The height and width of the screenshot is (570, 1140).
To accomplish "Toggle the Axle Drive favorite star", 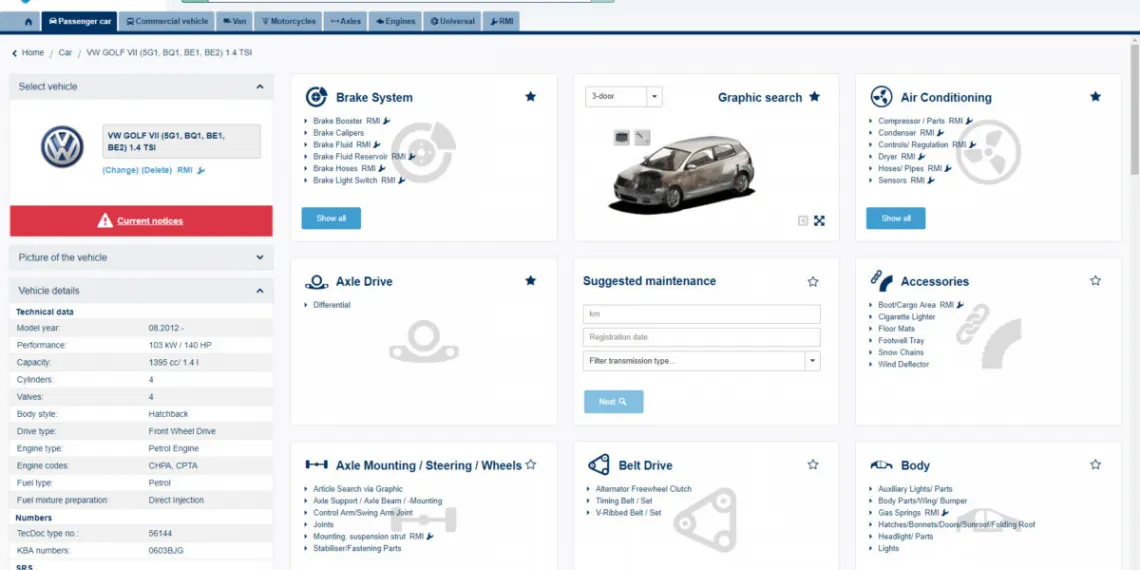I will click(x=530, y=281).
